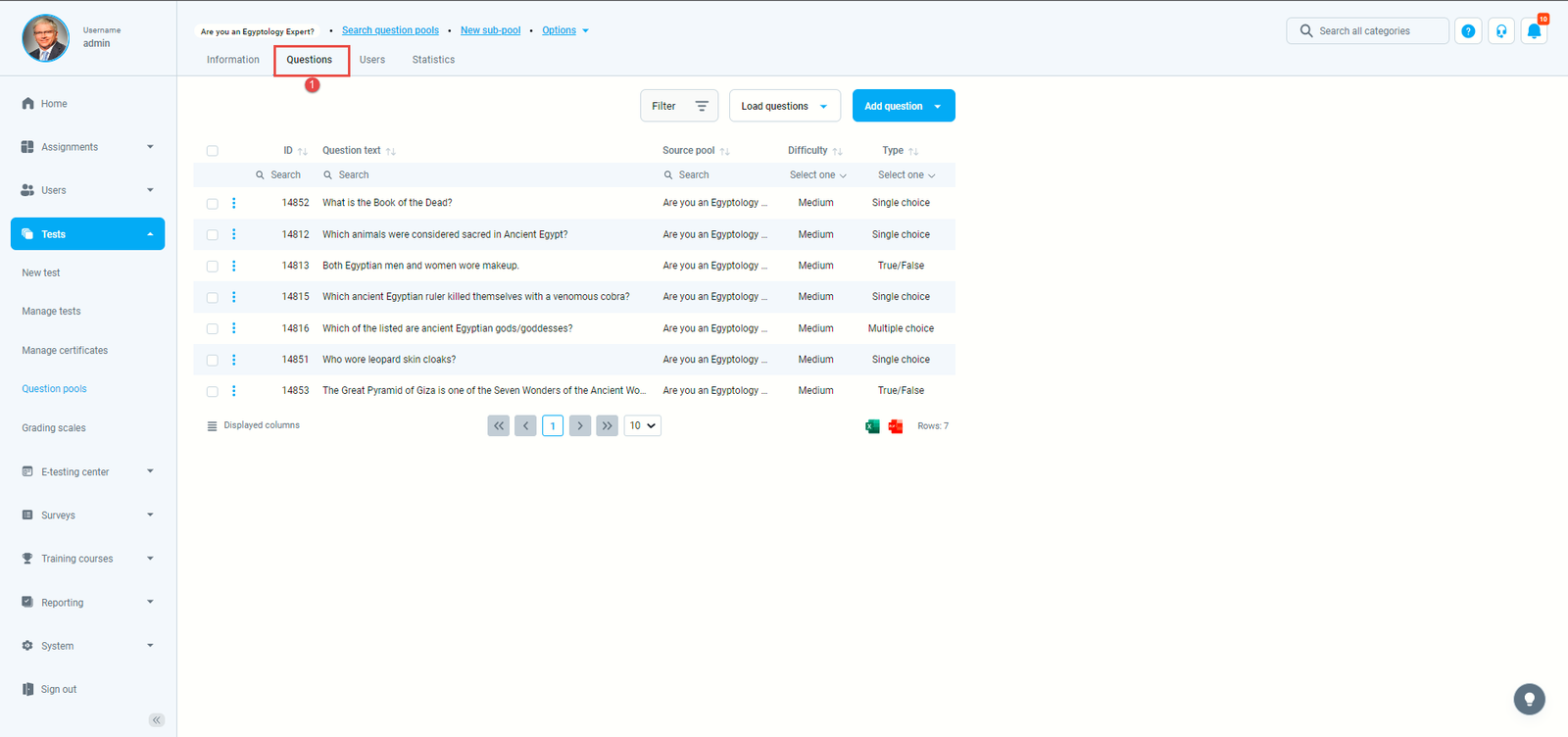Screen dimensions: 1568x737
Task: Open row actions menu for question 14852
Action: pyautogui.click(x=233, y=203)
